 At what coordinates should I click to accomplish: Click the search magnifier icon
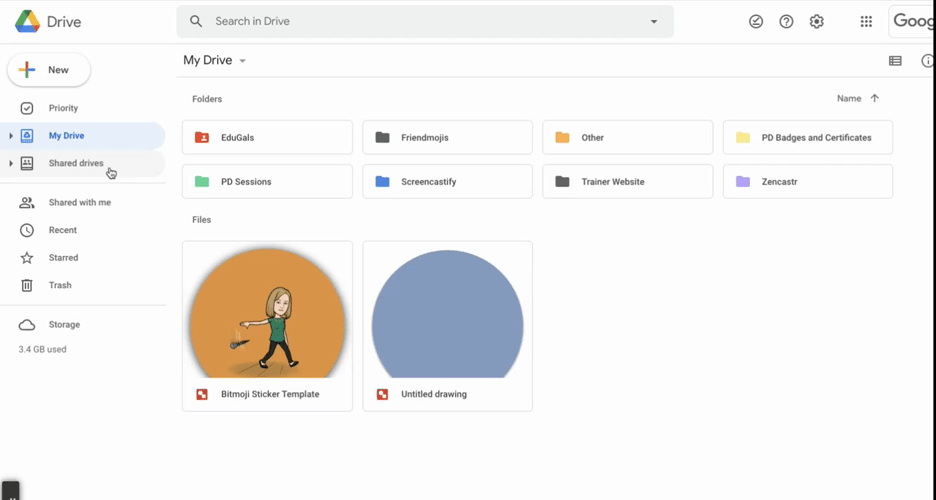(x=196, y=21)
